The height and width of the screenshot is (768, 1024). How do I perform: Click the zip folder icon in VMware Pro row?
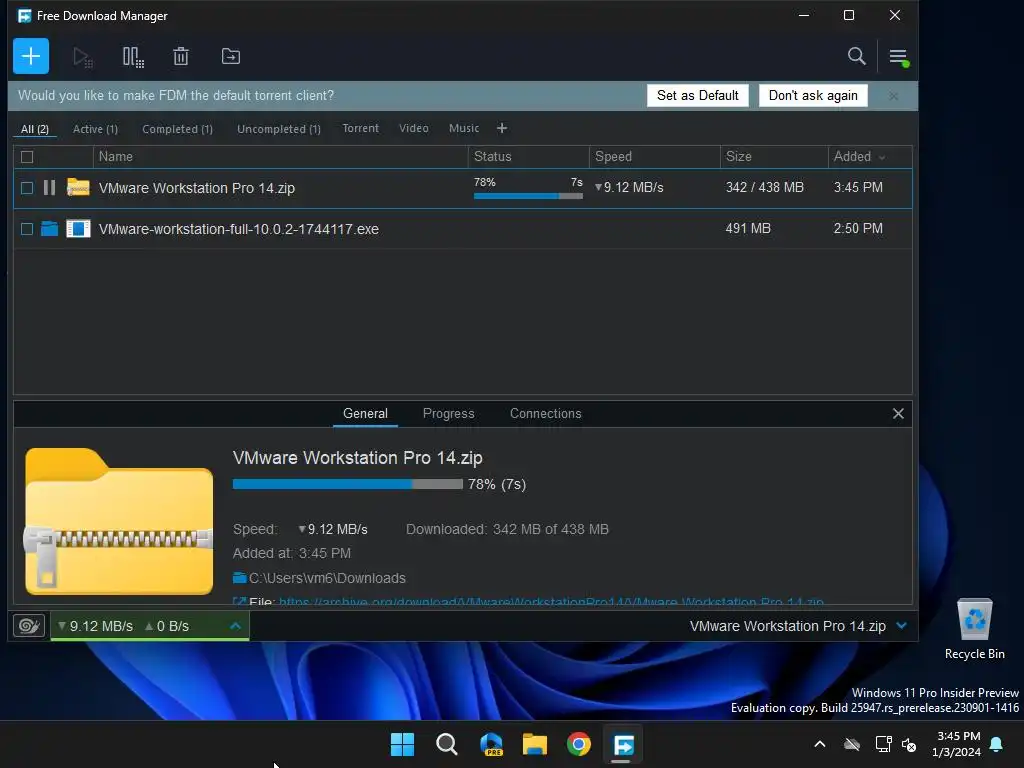78,187
